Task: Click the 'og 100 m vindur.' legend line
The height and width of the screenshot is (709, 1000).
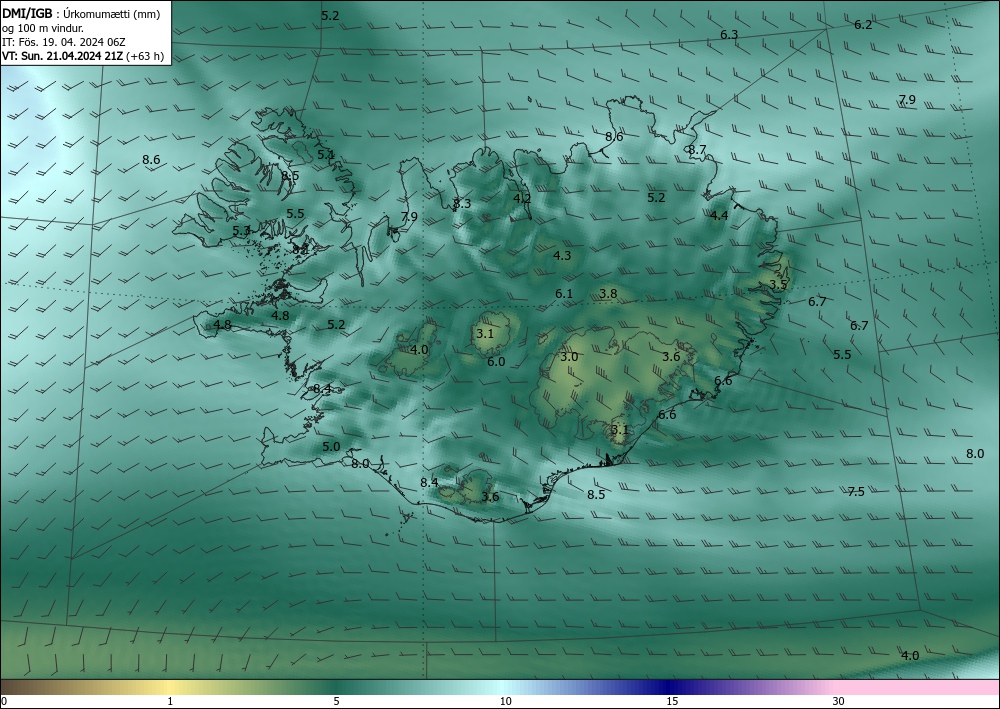Action: (43, 28)
